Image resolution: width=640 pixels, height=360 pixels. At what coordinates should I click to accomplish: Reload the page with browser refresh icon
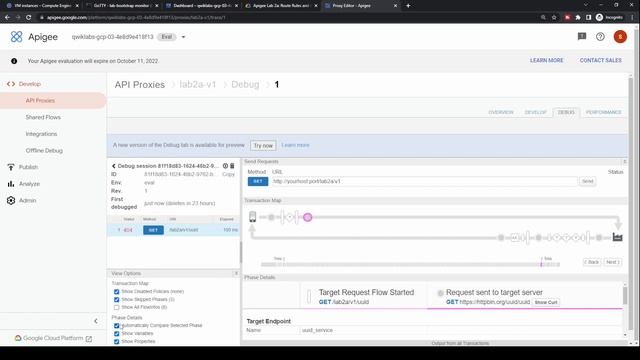tap(28, 18)
